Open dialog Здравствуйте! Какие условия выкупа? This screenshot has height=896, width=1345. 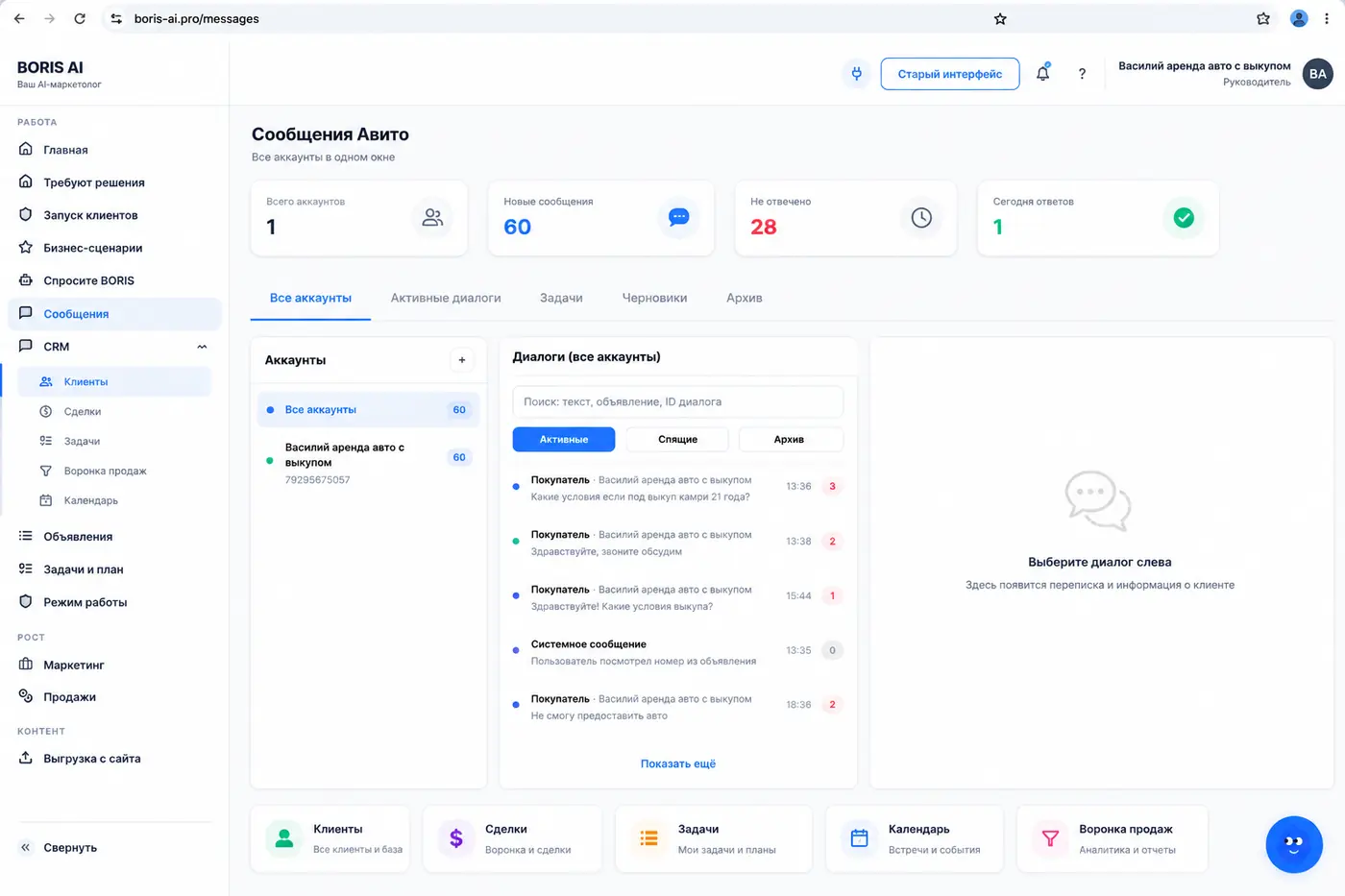click(x=677, y=597)
